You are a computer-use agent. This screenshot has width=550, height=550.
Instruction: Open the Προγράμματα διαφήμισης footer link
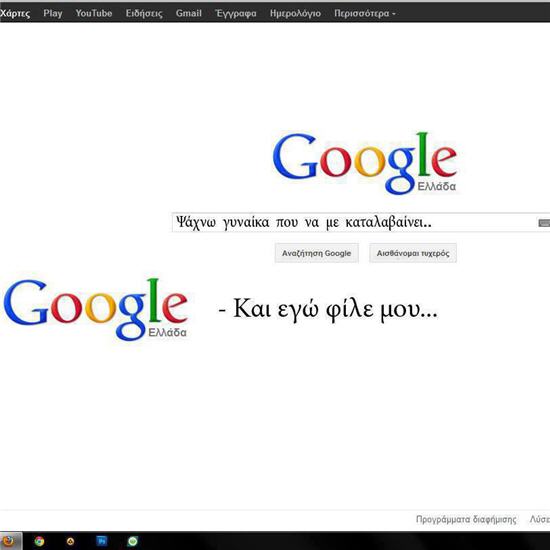coord(466,519)
